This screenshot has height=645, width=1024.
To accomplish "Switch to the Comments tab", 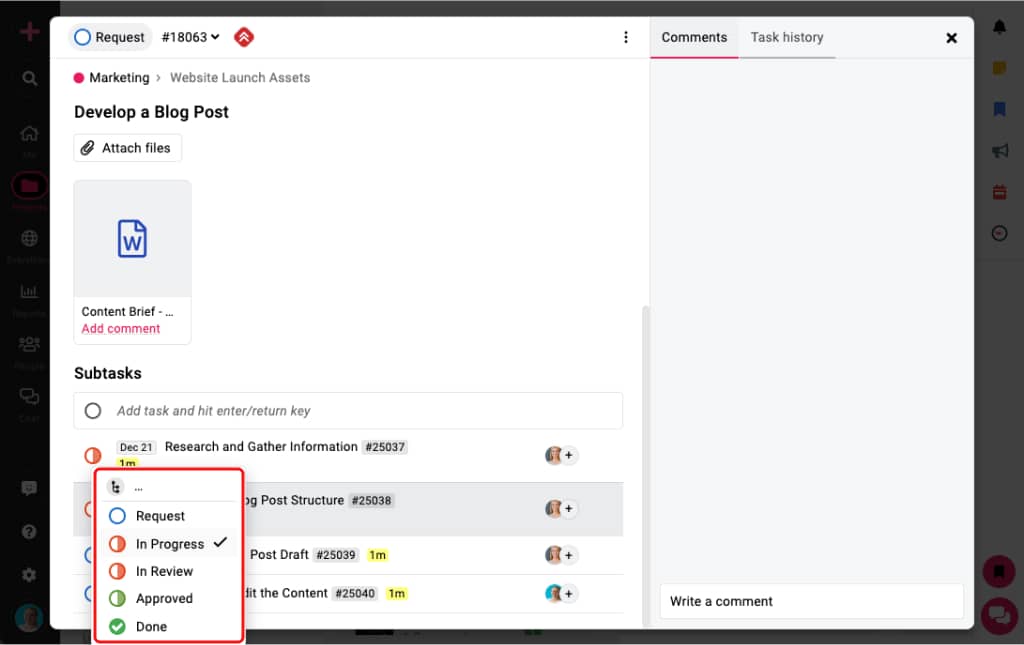I will coord(694,37).
